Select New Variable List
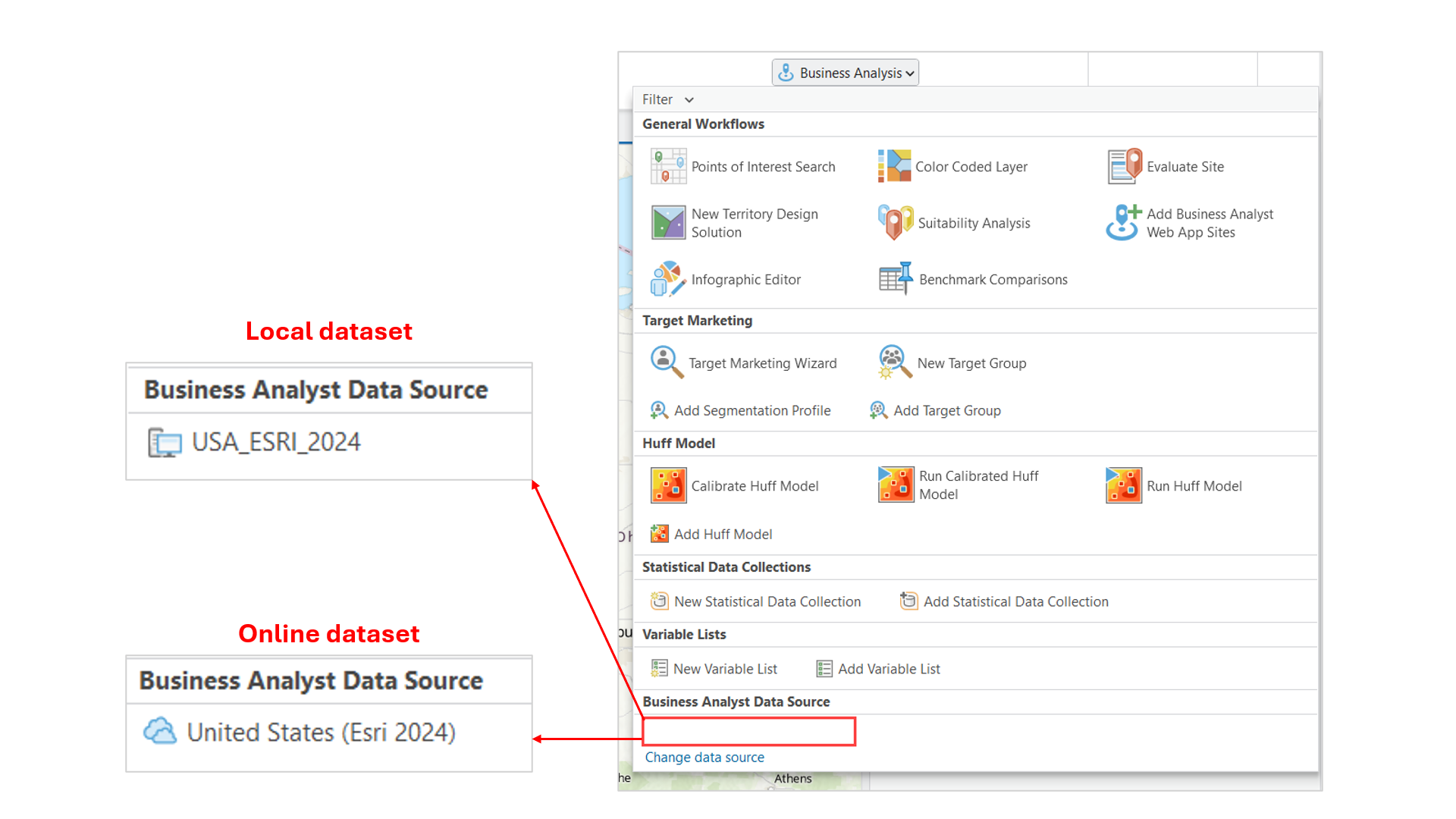 (725, 669)
